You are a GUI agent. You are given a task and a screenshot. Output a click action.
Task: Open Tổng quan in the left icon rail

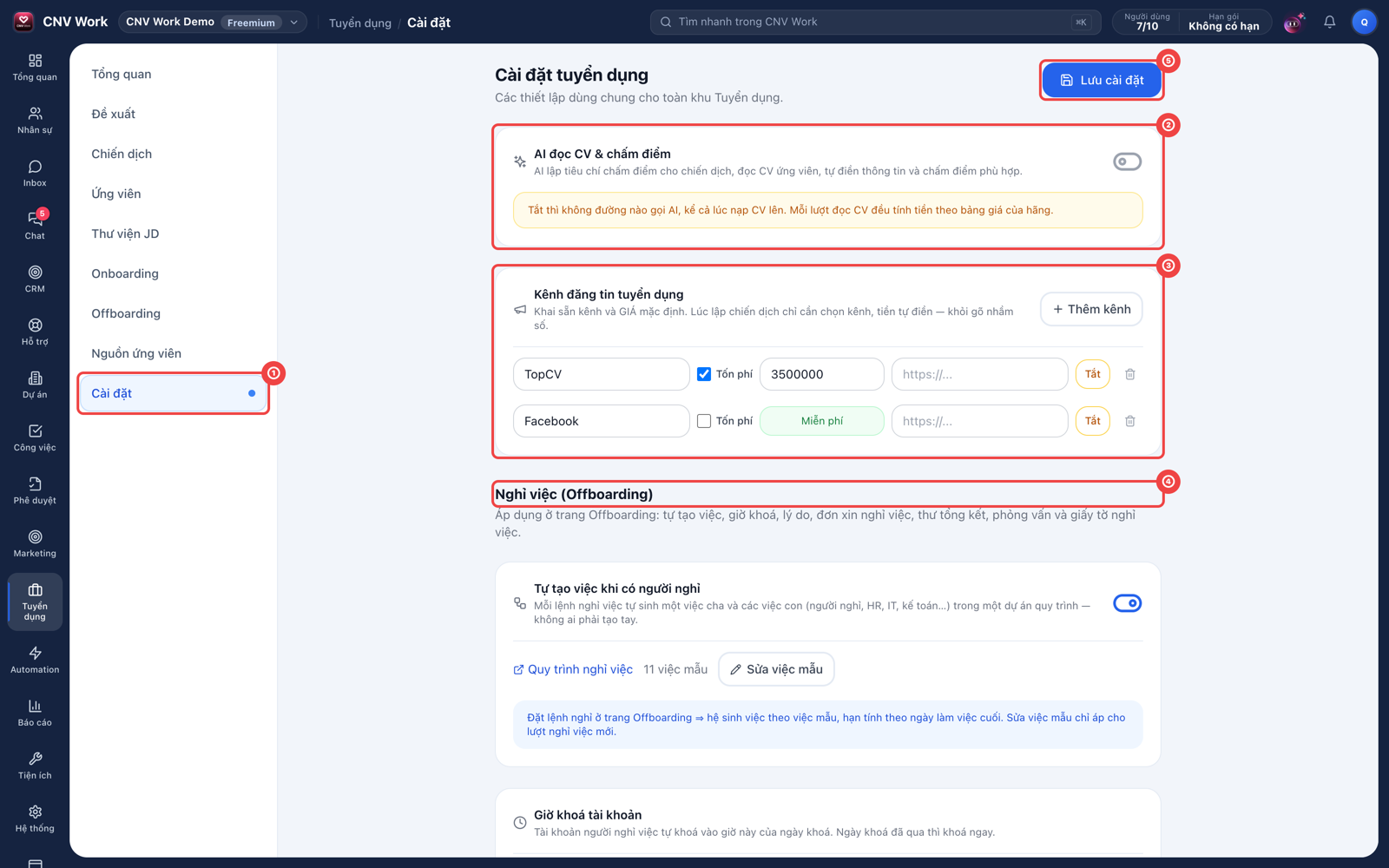(x=35, y=68)
